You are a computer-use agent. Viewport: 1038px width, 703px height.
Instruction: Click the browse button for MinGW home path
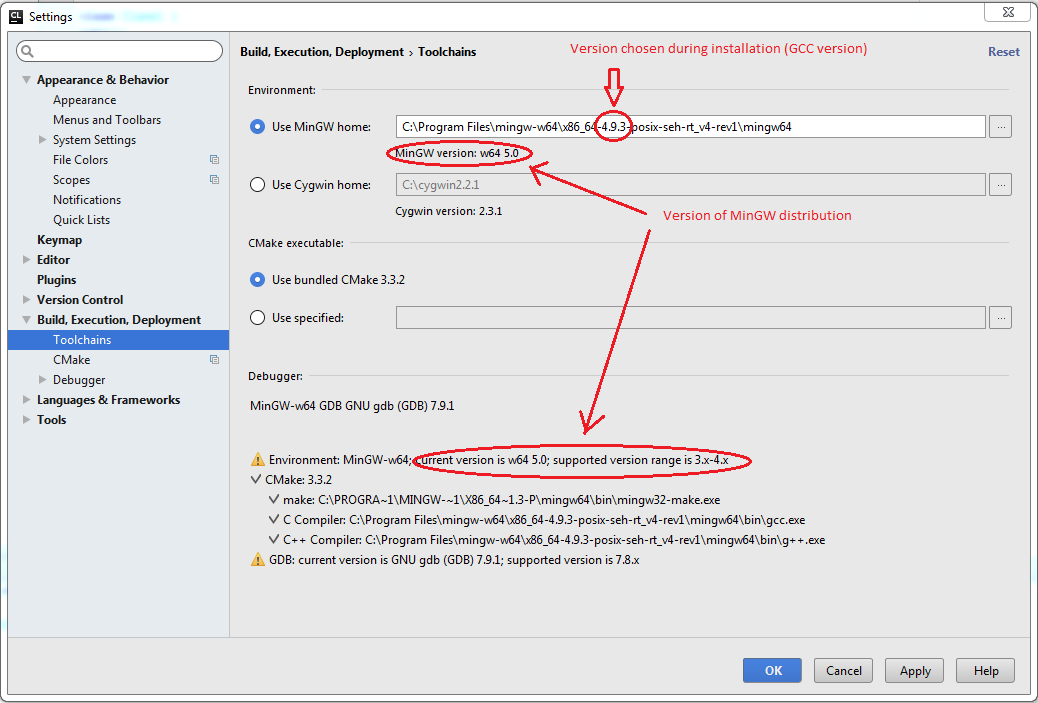(1000, 127)
